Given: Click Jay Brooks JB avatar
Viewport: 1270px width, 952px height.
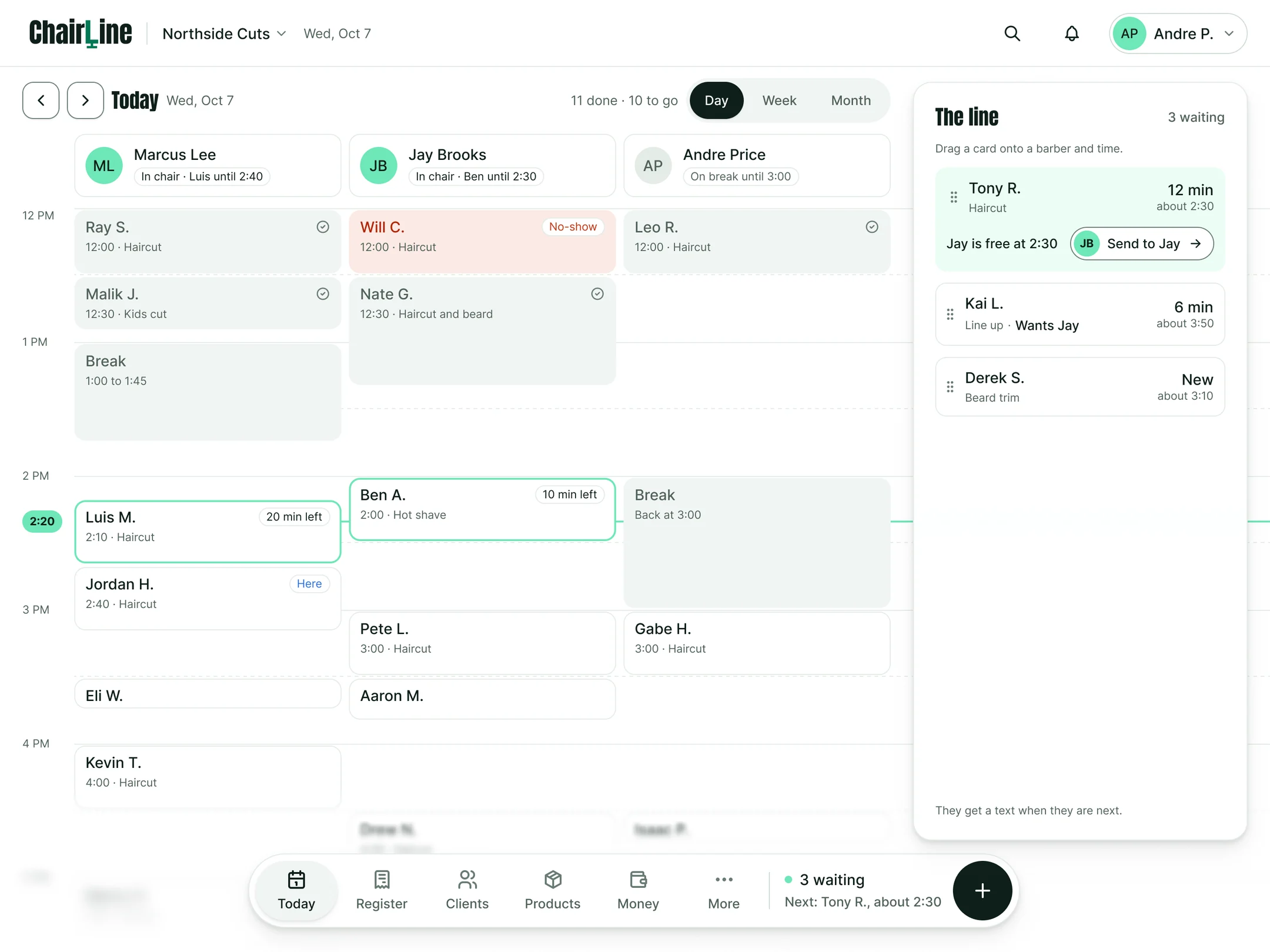Looking at the screenshot, I should (379, 165).
